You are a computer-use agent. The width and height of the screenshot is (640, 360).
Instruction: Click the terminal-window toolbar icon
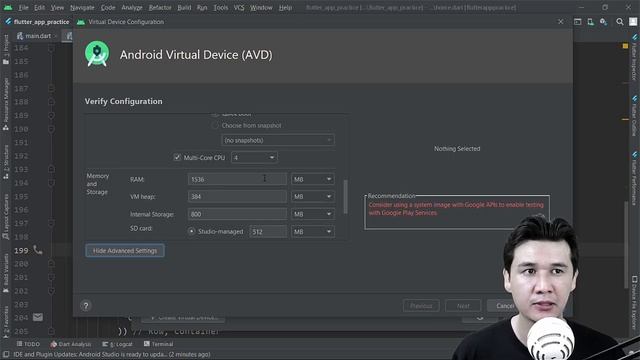pos(578,22)
